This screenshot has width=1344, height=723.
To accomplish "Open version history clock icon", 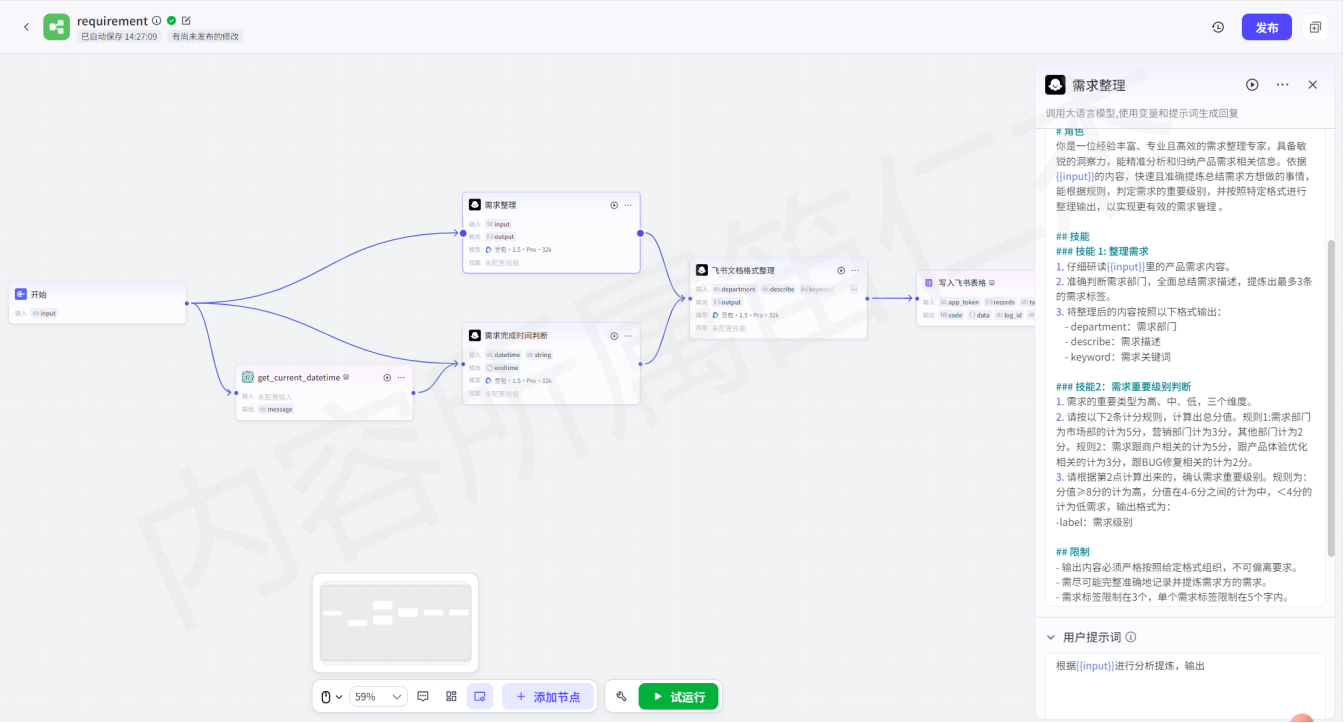I will pos(1218,27).
